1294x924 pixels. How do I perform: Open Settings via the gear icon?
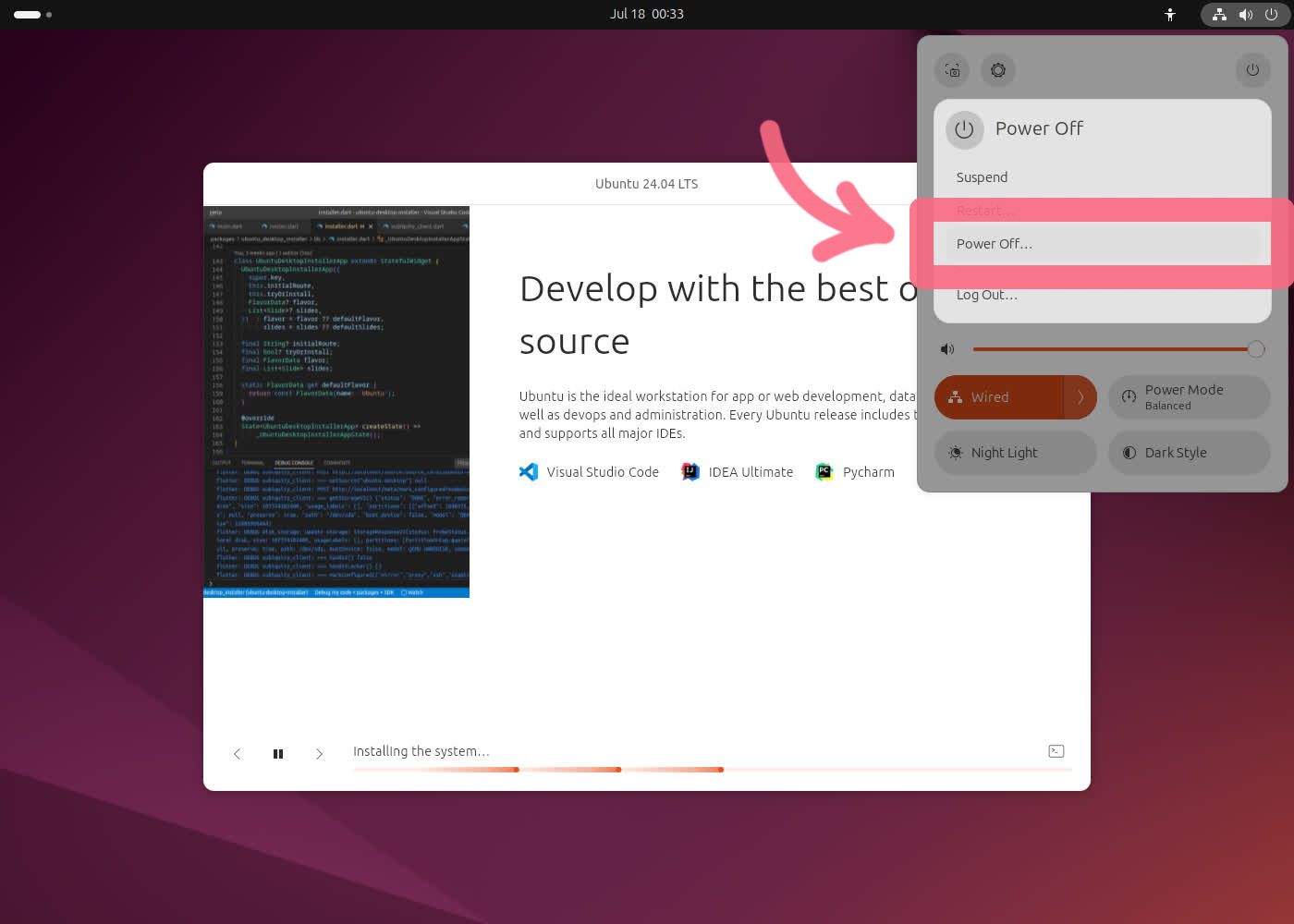click(x=998, y=70)
